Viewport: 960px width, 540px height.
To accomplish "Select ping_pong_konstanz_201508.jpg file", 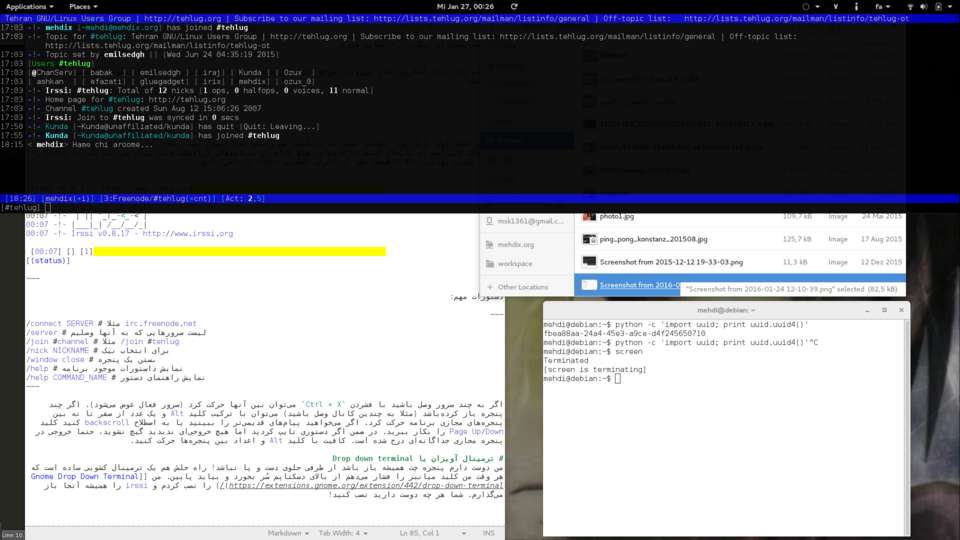I will tap(653, 239).
